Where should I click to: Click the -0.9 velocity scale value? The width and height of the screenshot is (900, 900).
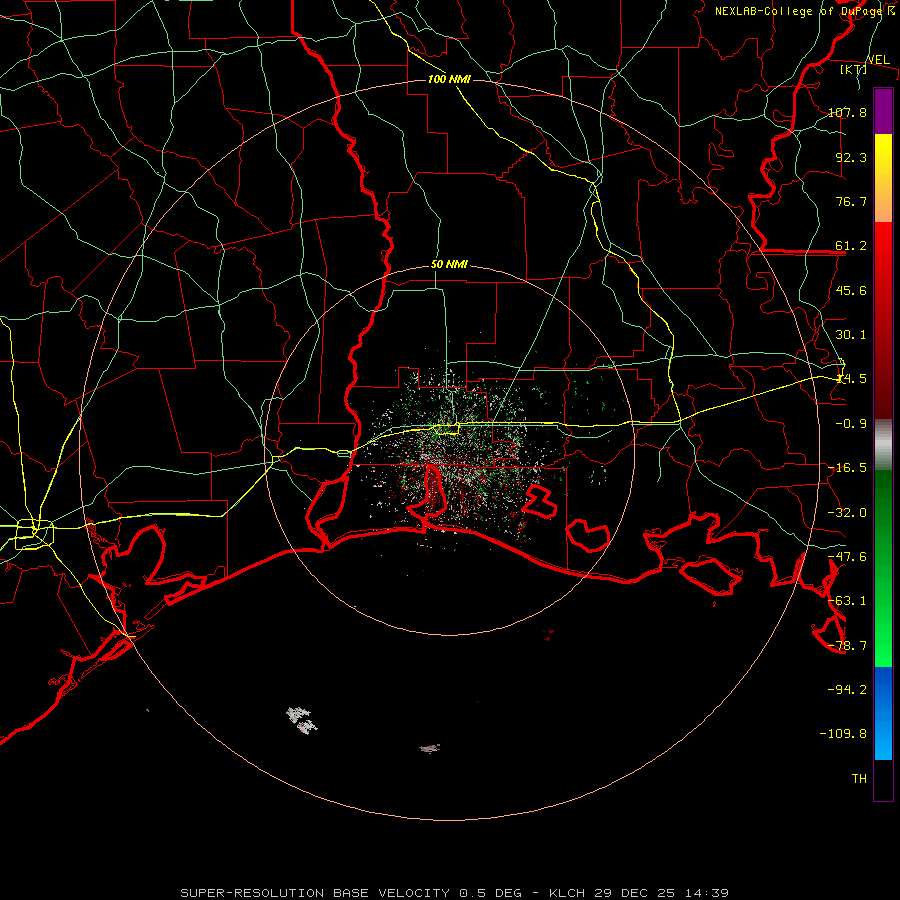851,424
